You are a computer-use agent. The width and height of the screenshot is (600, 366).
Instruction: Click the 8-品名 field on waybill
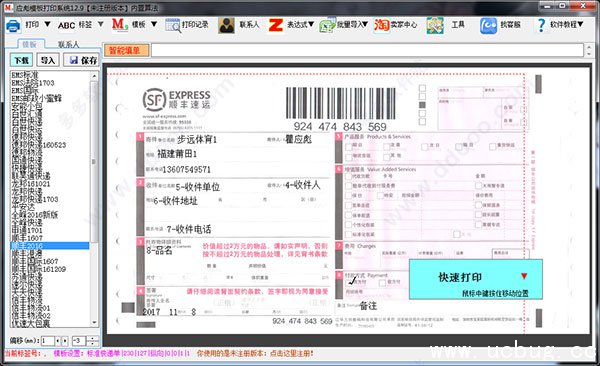pos(159,251)
